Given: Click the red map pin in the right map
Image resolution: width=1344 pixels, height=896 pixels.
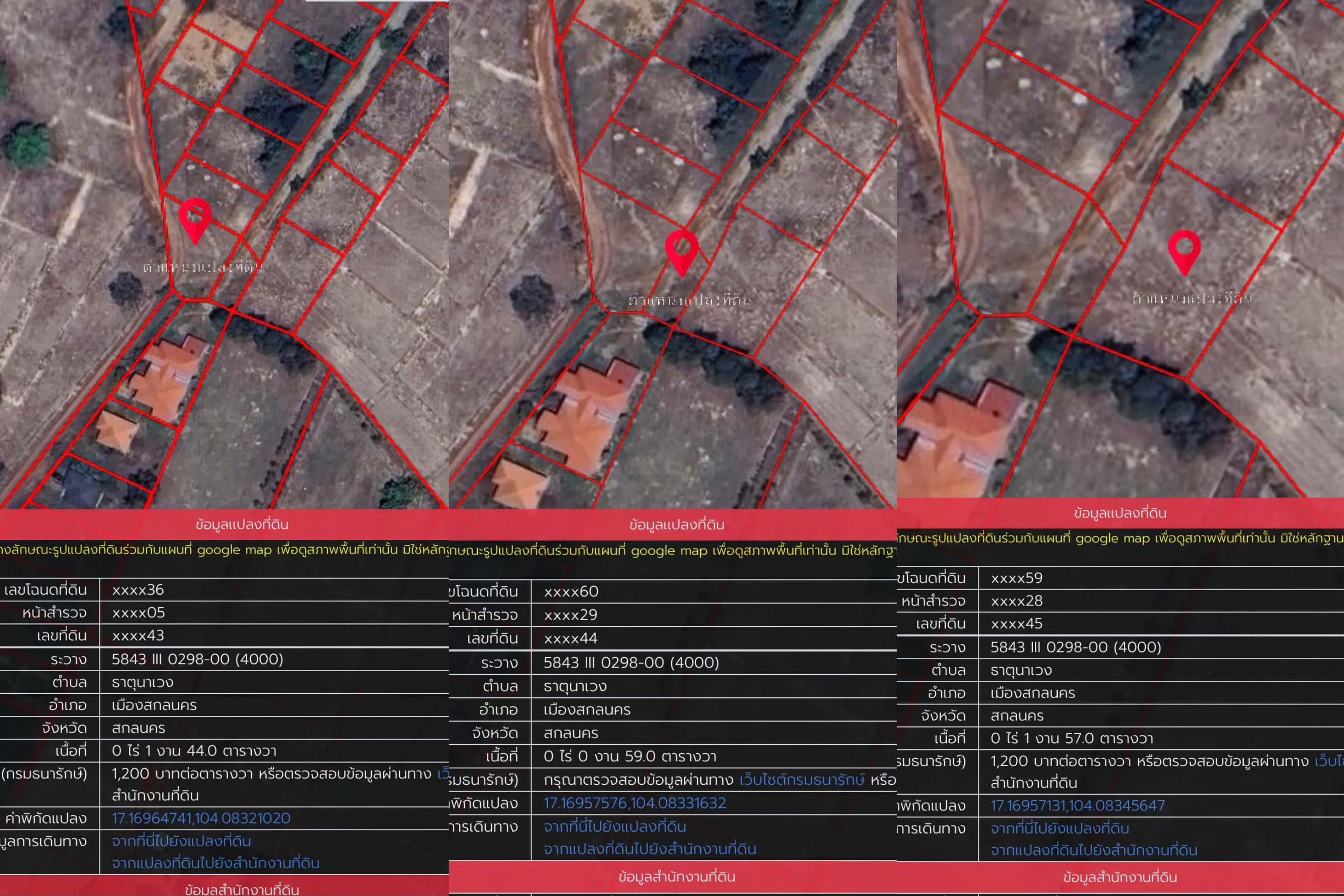Looking at the screenshot, I should (x=1184, y=253).
